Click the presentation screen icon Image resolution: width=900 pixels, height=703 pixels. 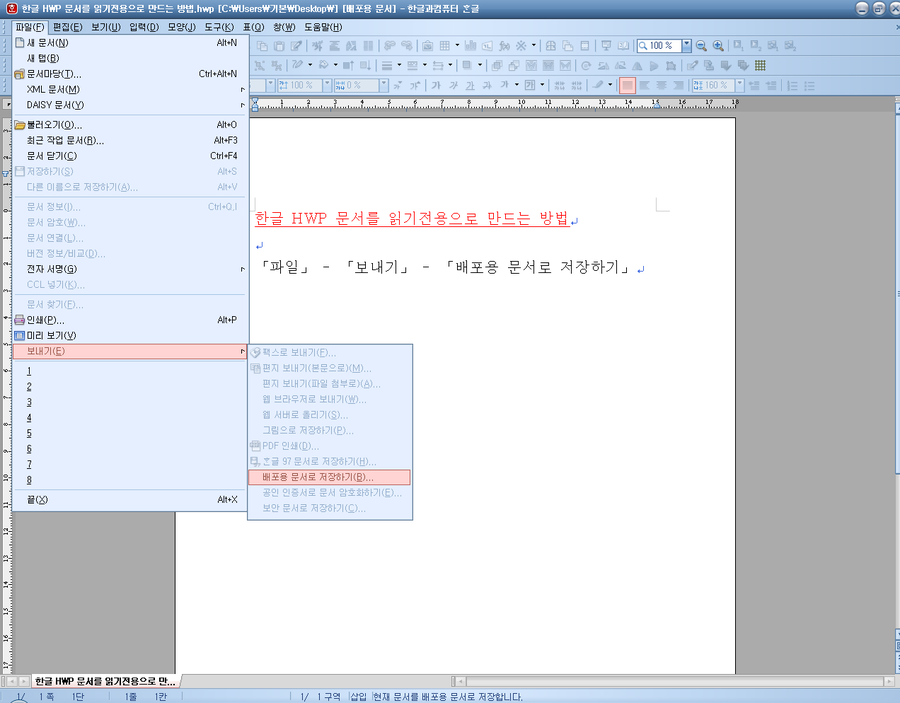pyautogui.click(x=606, y=45)
